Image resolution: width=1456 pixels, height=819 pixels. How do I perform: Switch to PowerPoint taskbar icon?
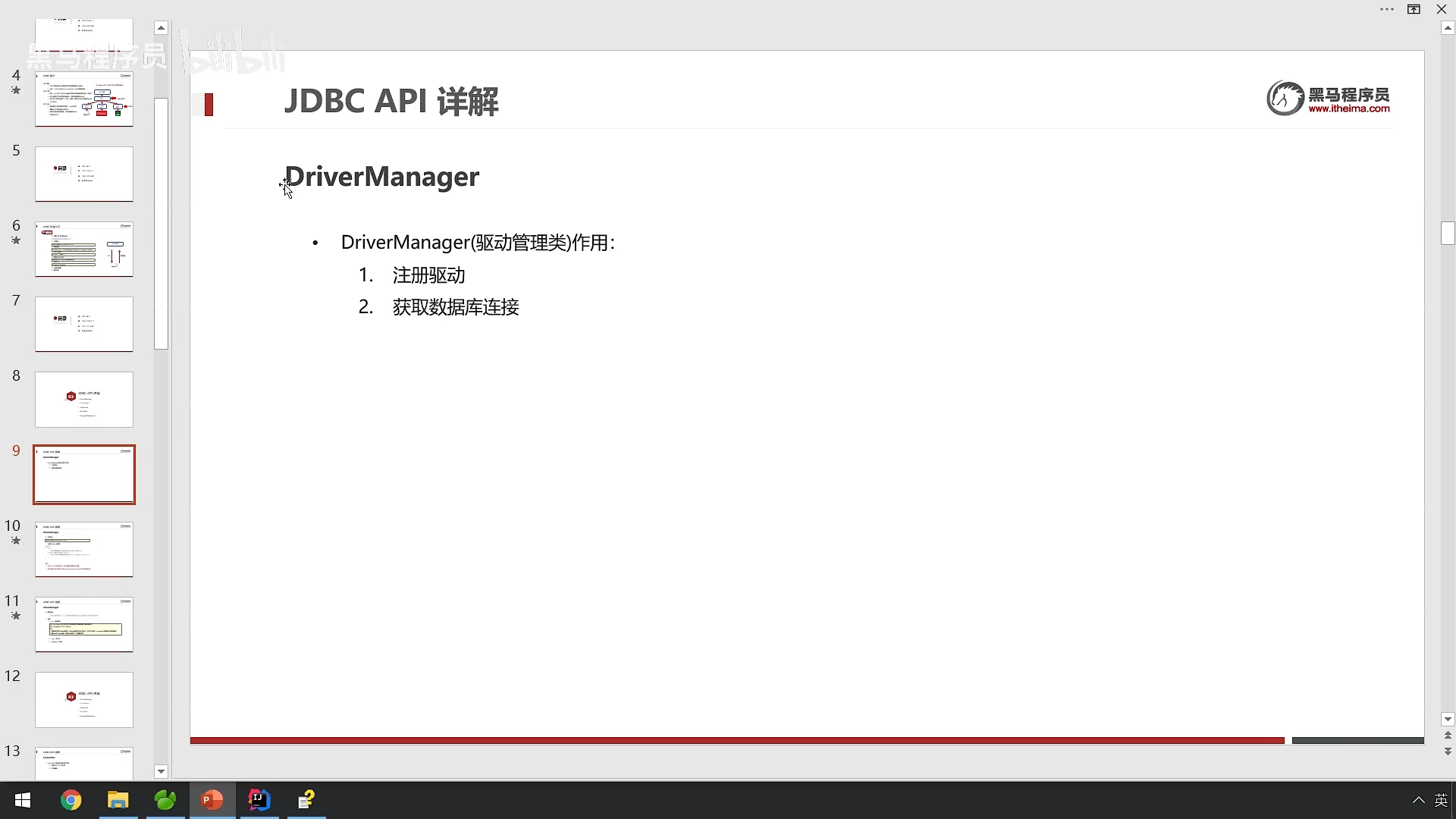point(212,800)
